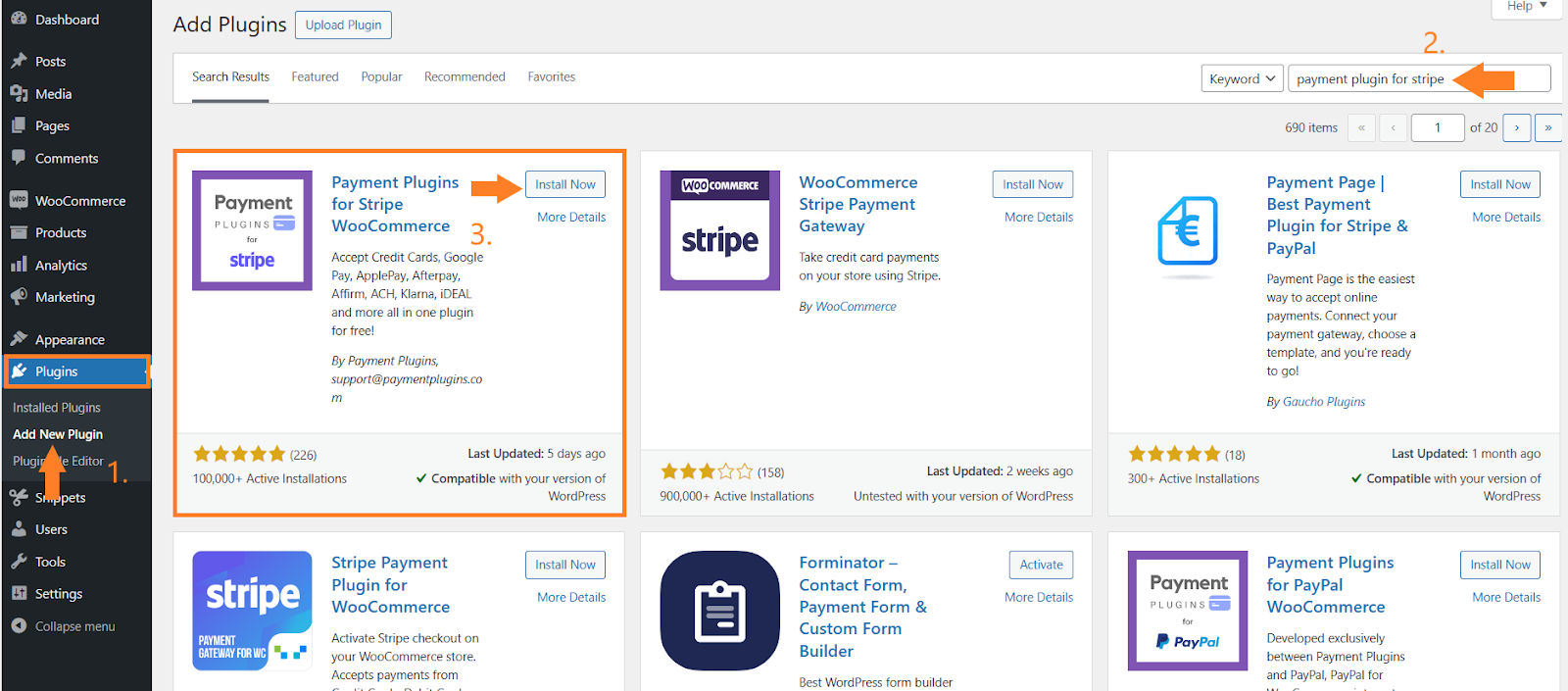
Task: Click the Media library icon
Action: pos(19,93)
